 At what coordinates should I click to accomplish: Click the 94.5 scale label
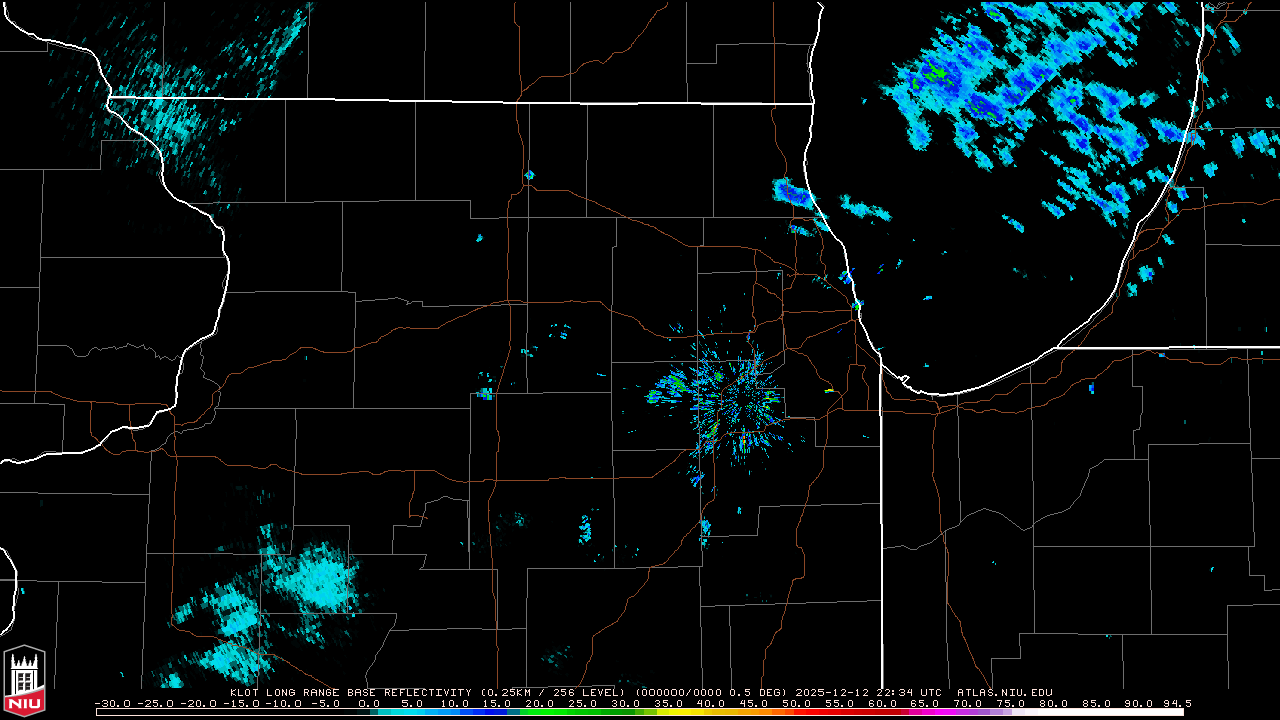click(1176, 703)
